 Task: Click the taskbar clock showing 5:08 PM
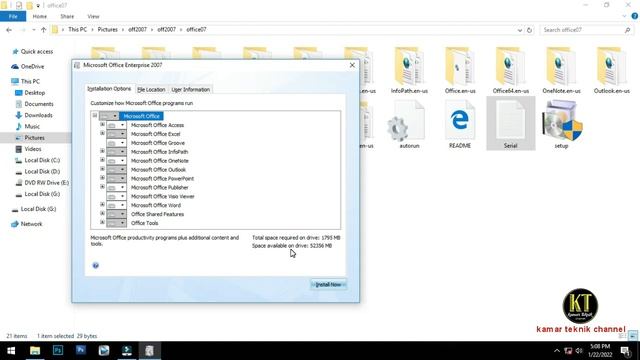click(600, 351)
